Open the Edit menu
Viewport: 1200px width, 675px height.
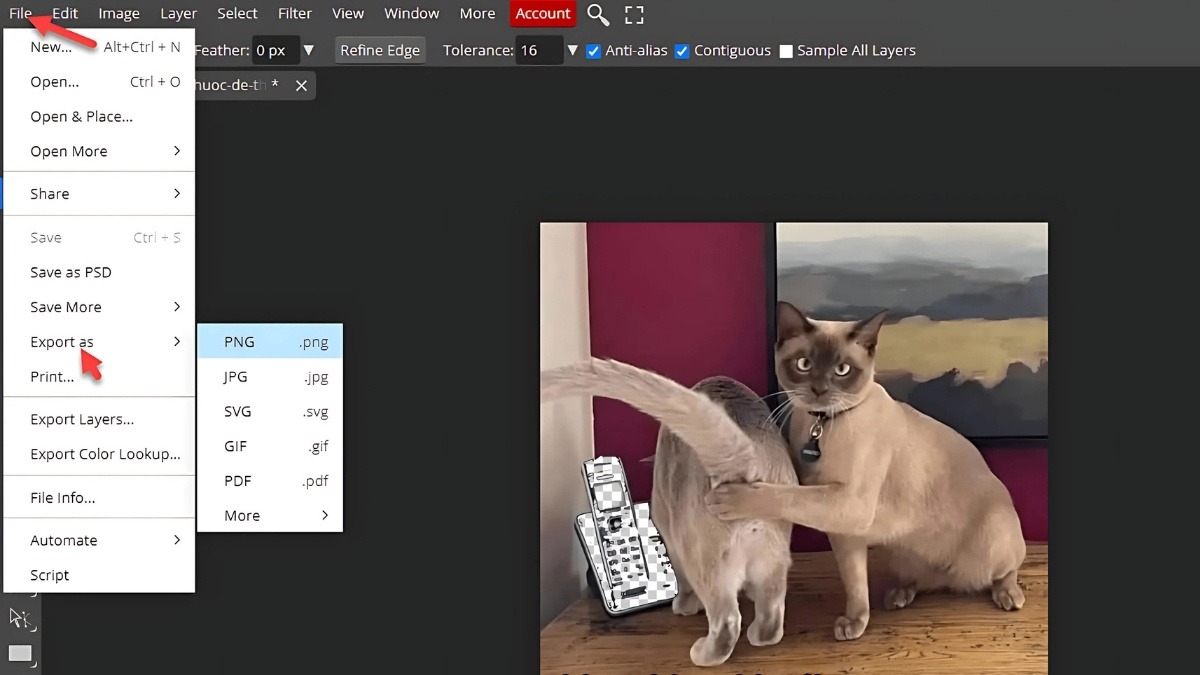(x=65, y=14)
